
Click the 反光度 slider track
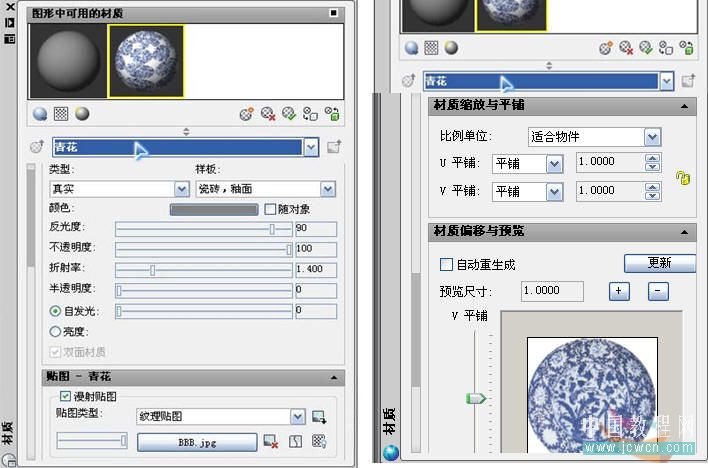coord(204,229)
